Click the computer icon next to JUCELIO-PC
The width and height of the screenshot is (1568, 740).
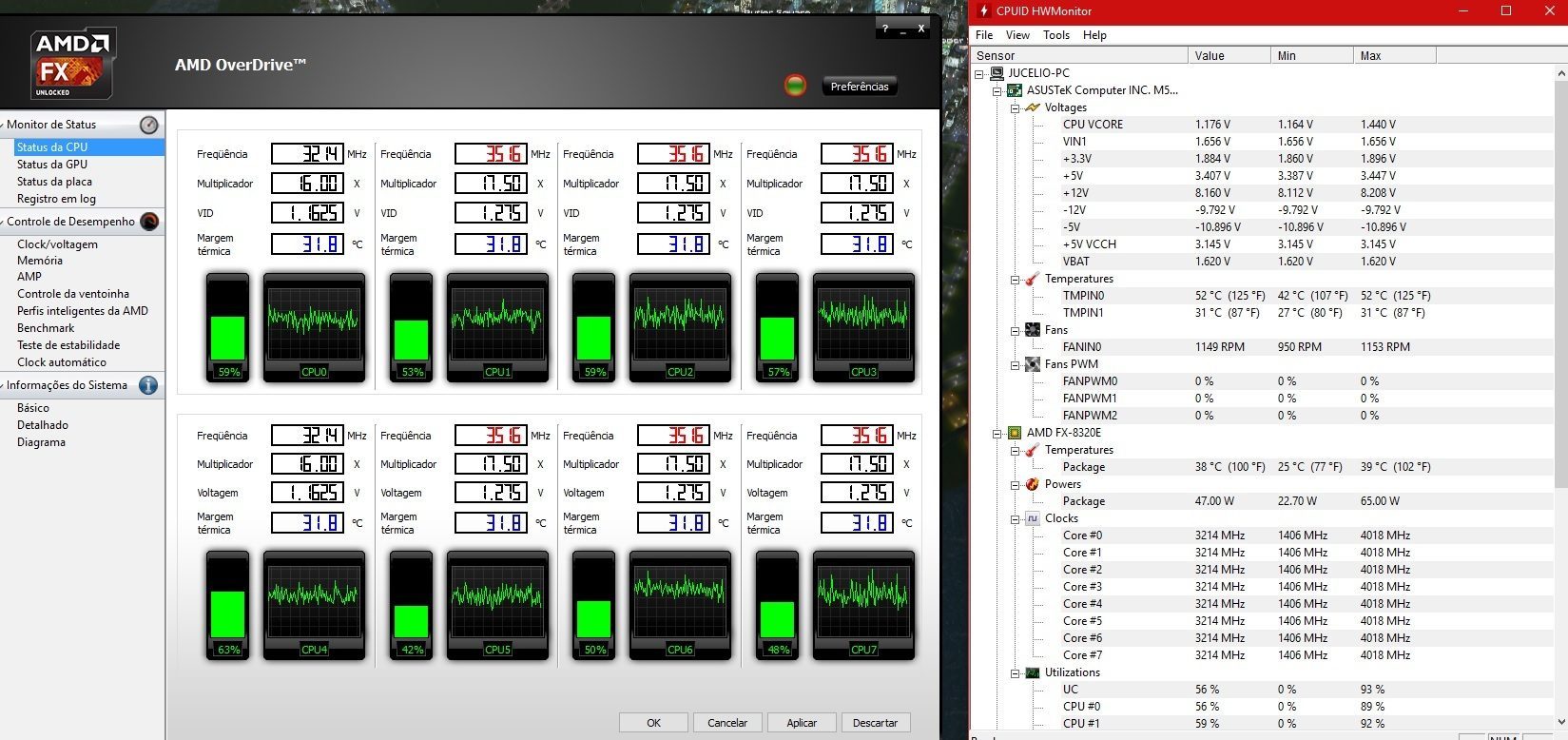[x=997, y=73]
